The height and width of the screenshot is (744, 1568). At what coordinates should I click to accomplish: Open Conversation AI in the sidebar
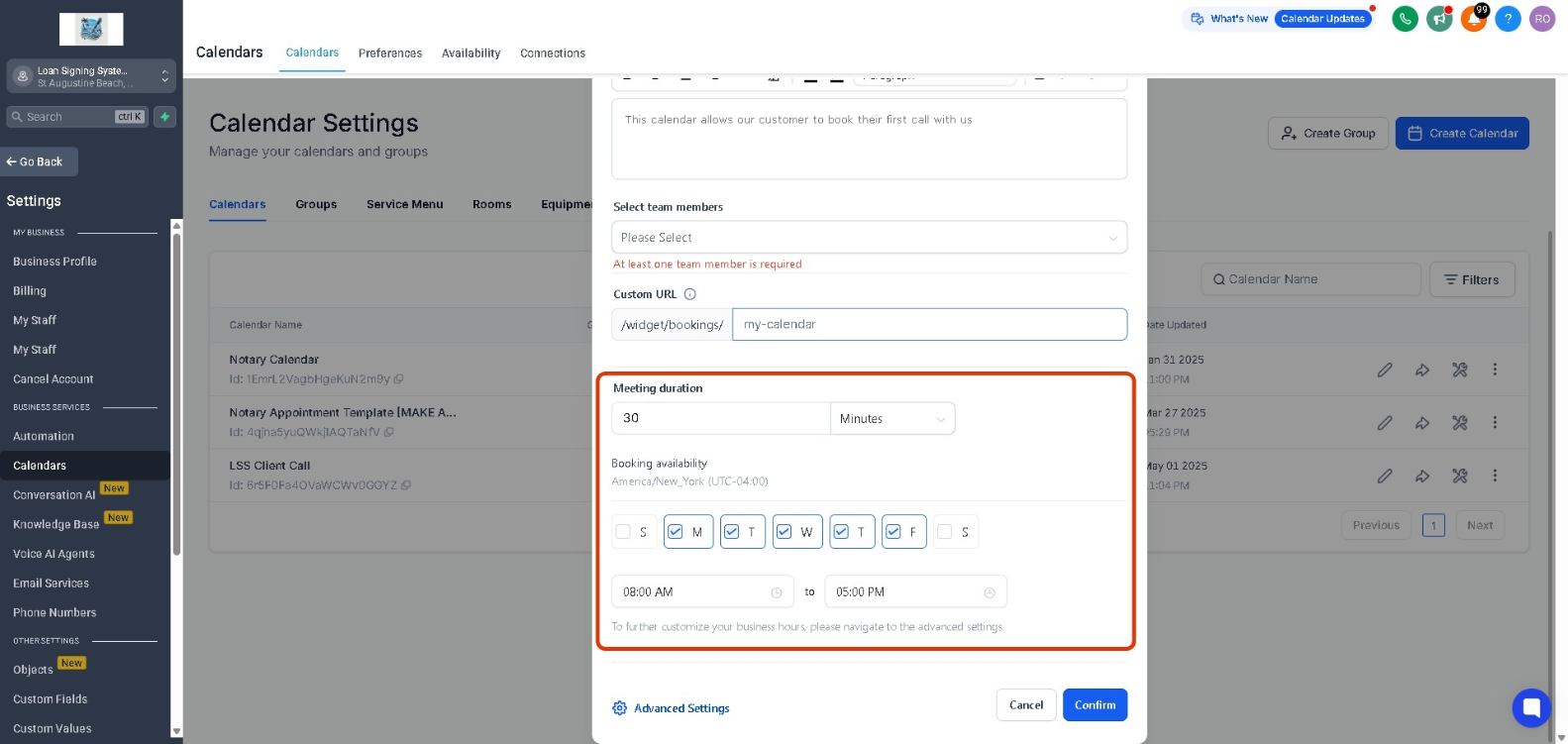point(54,495)
